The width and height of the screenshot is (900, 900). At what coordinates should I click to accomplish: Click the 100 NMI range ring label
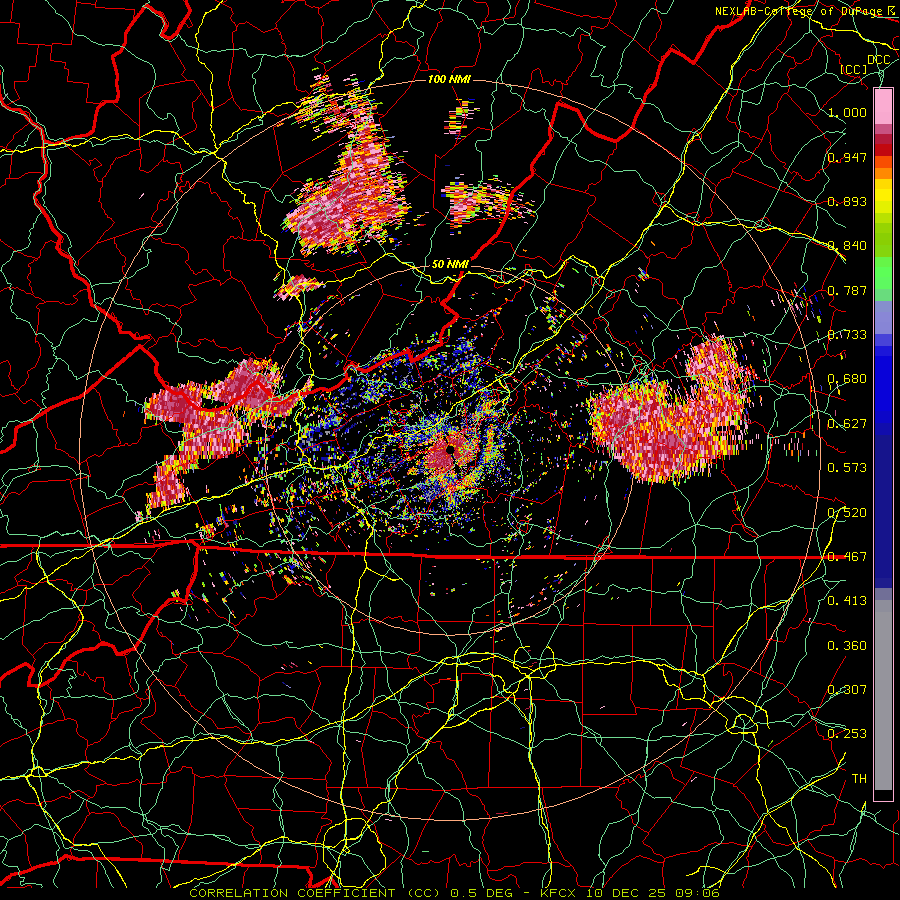[x=449, y=79]
